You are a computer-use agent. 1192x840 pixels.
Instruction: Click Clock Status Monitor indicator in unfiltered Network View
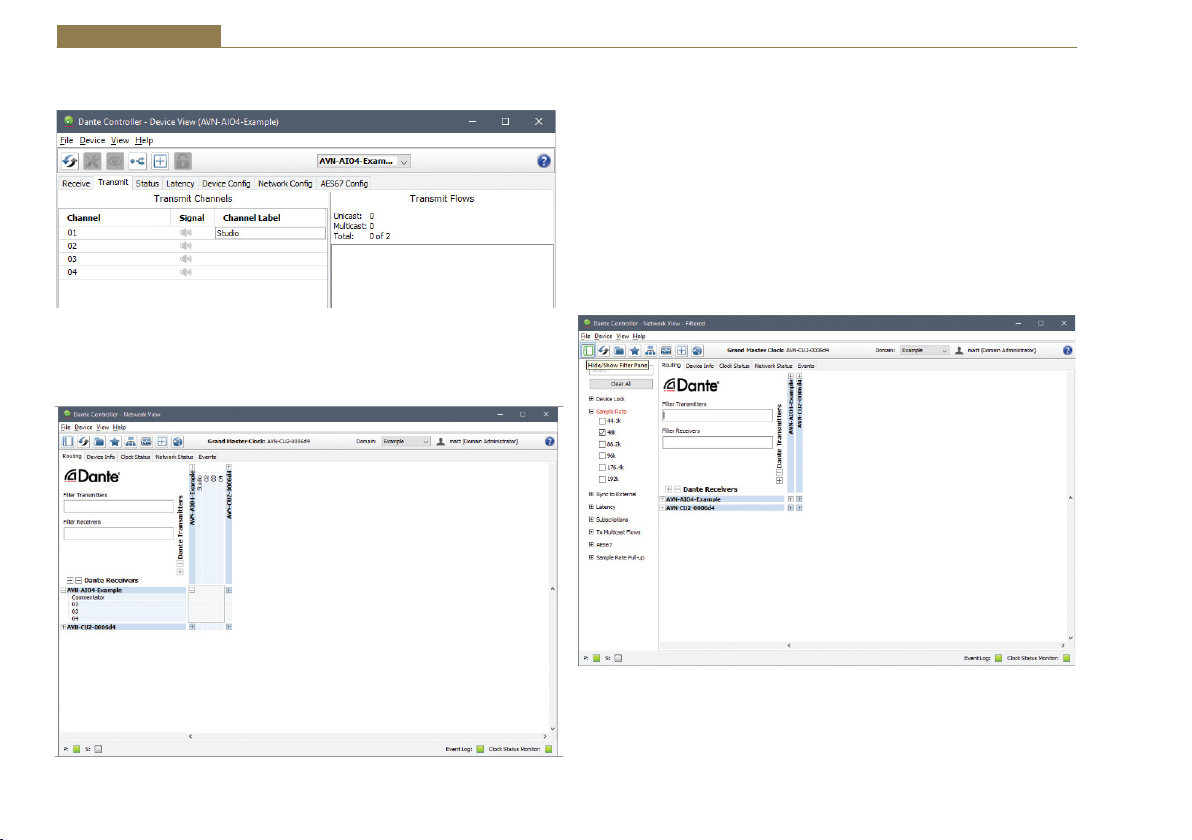549,750
